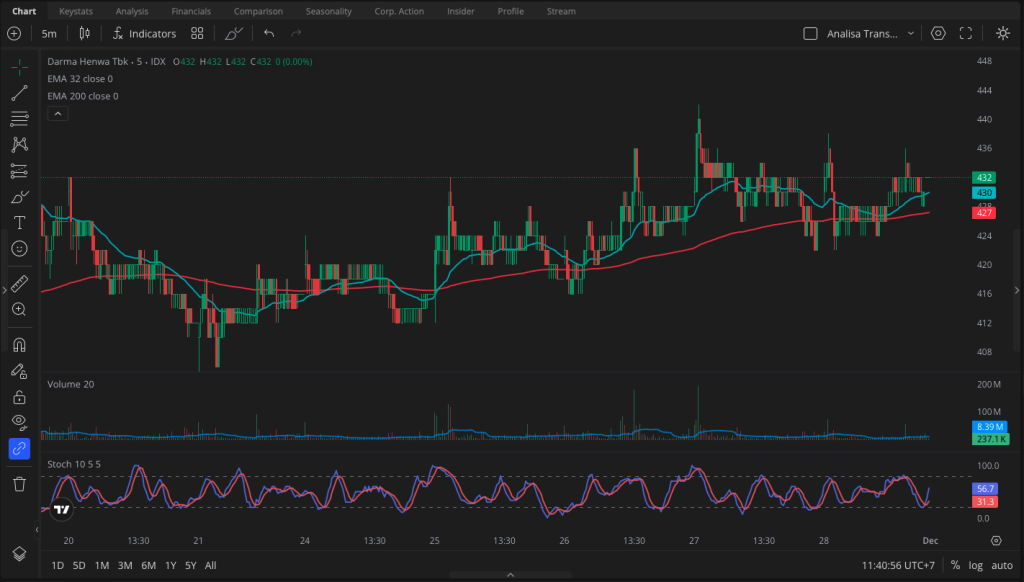Open the Seasonality tab
This screenshot has width=1024, height=582.
coord(329,11)
